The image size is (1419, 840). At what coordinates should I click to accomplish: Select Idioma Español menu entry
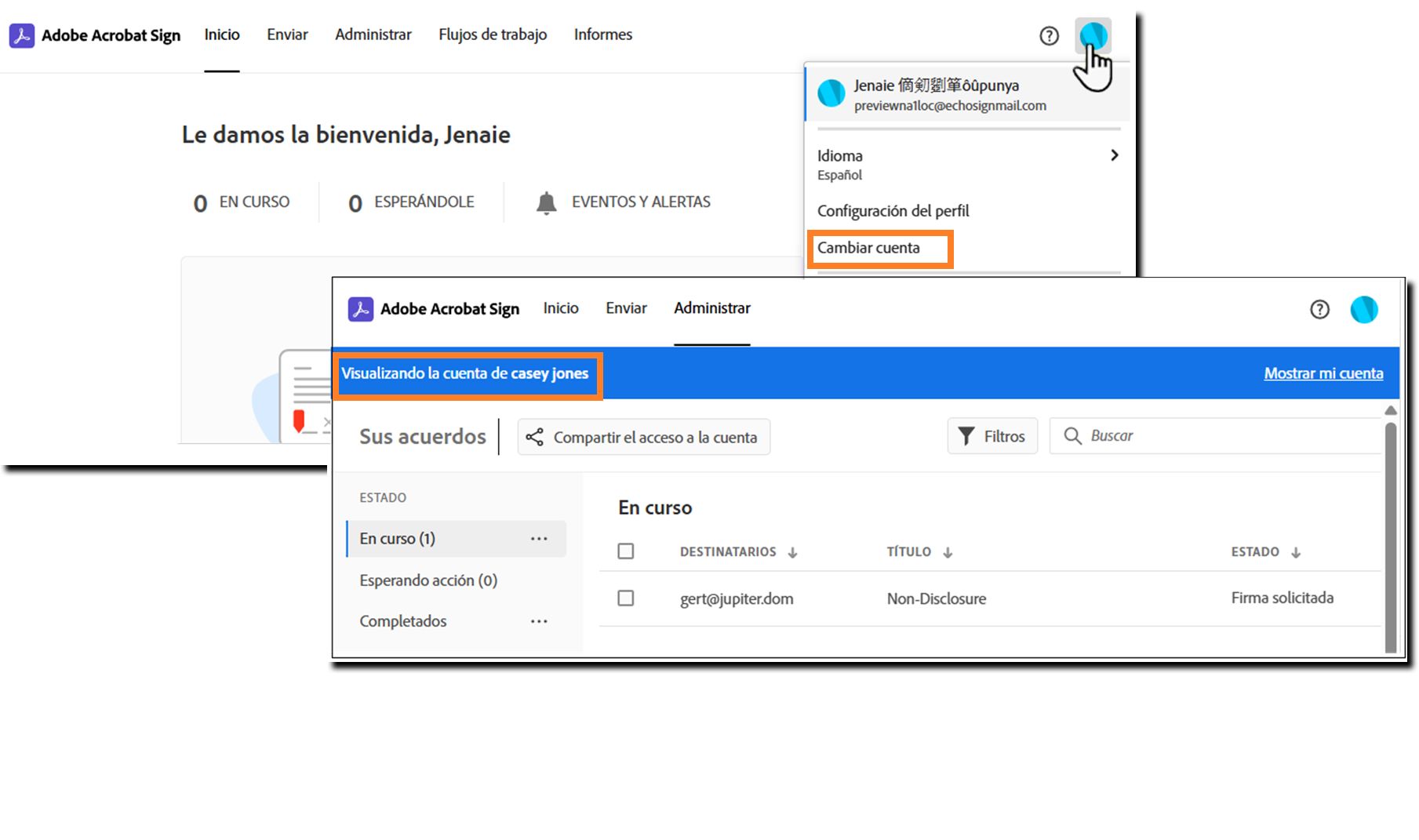(x=967, y=165)
